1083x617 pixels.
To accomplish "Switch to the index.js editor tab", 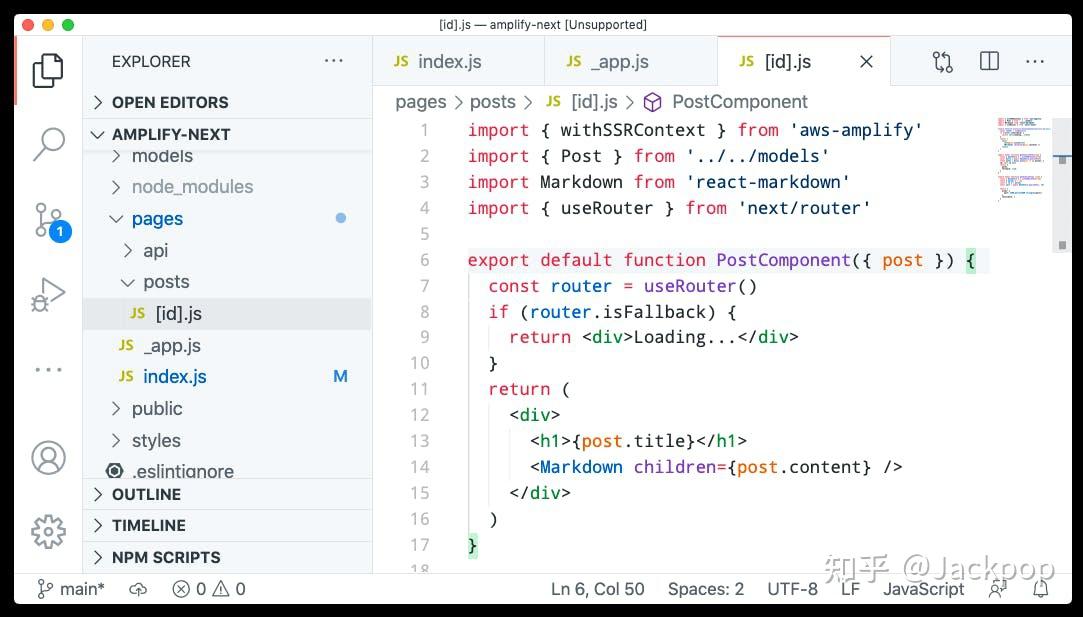I will [x=449, y=62].
